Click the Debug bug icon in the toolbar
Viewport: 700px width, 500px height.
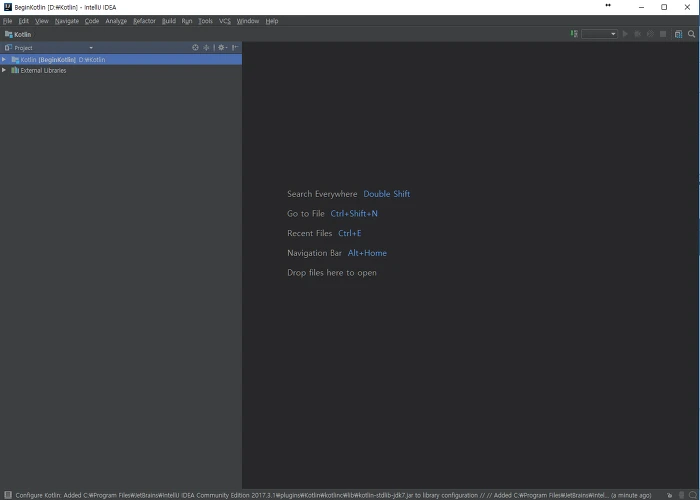[638, 34]
